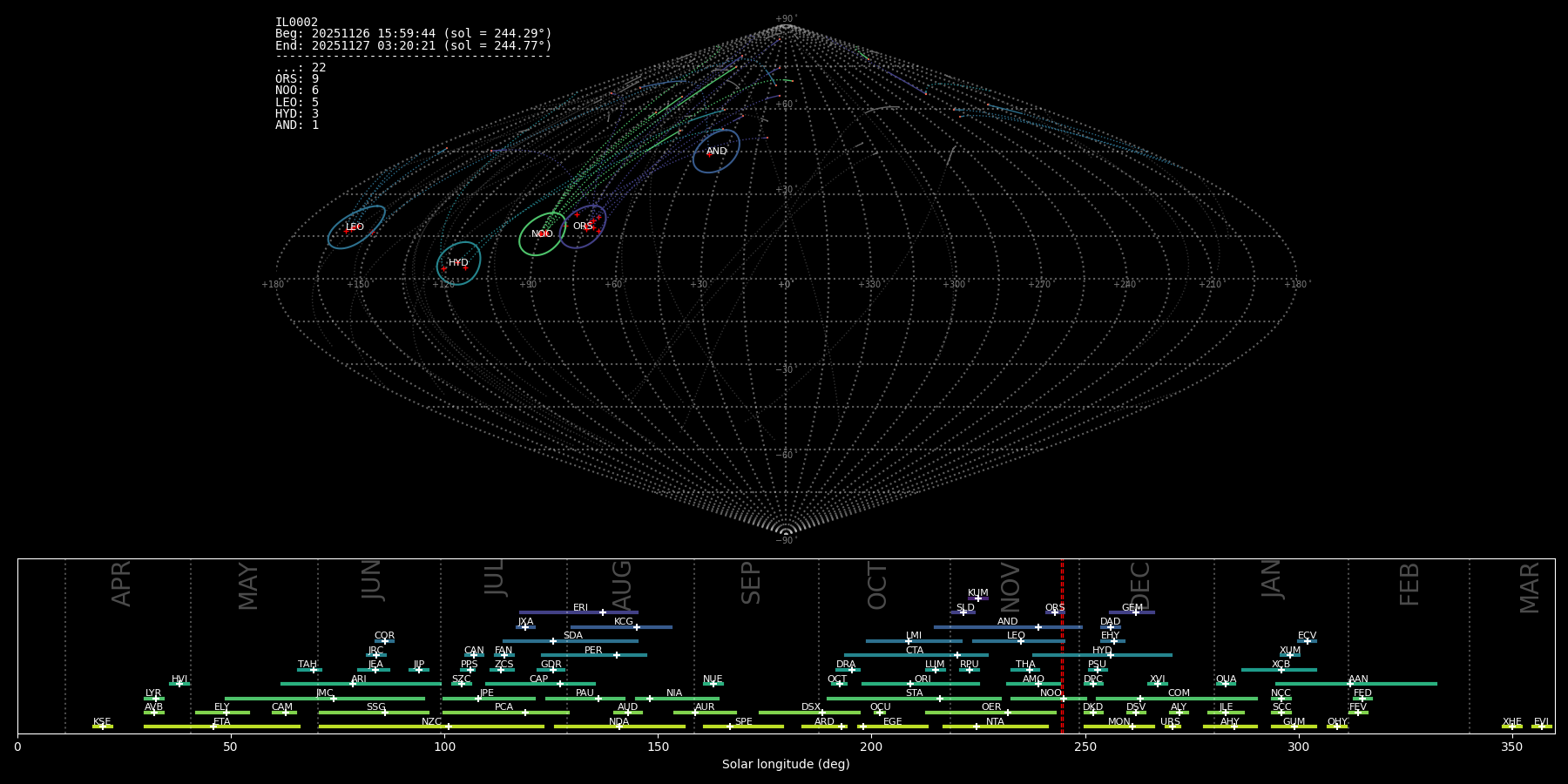This screenshot has height=784, width=1568.
Task: Click the ORI shower bar in the timeline
Action: click(x=920, y=684)
